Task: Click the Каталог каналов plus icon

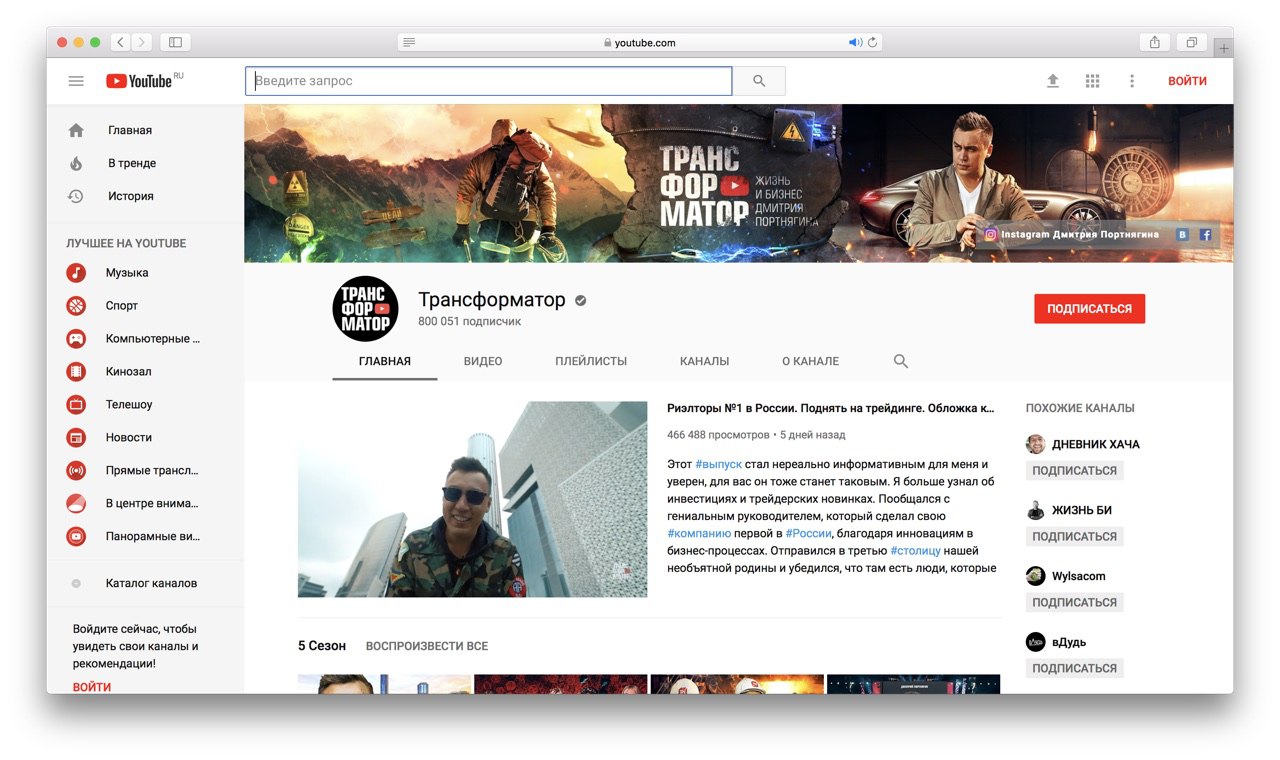Action: (x=76, y=583)
